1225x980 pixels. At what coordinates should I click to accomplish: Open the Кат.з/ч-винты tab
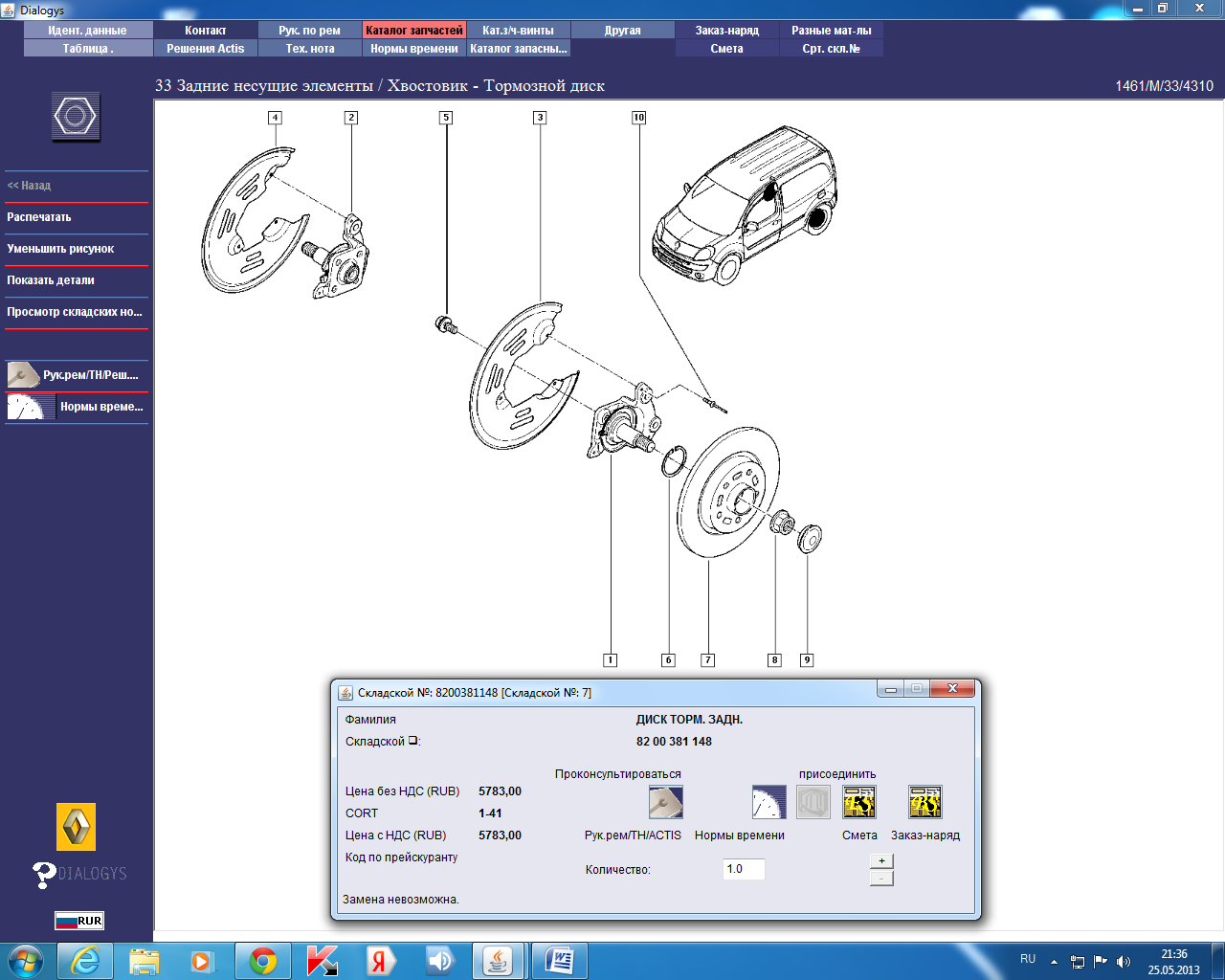[519, 31]
